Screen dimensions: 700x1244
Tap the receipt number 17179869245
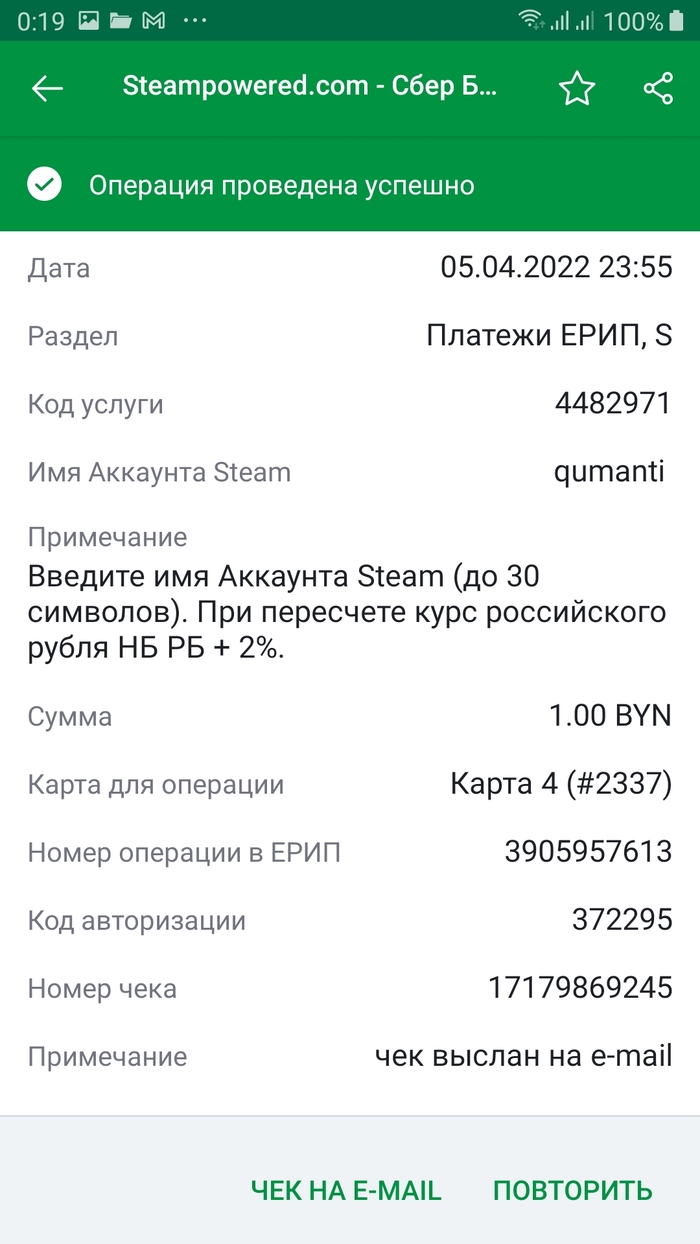[580, 988]
